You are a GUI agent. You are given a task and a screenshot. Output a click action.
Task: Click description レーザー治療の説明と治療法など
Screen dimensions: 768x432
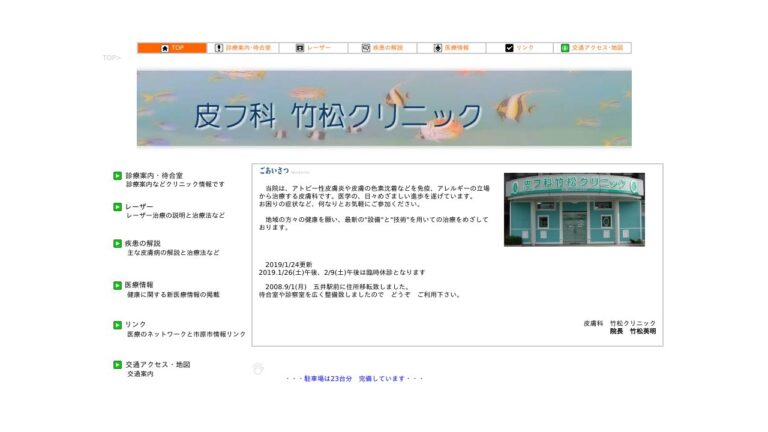click(x=175, y=216)
